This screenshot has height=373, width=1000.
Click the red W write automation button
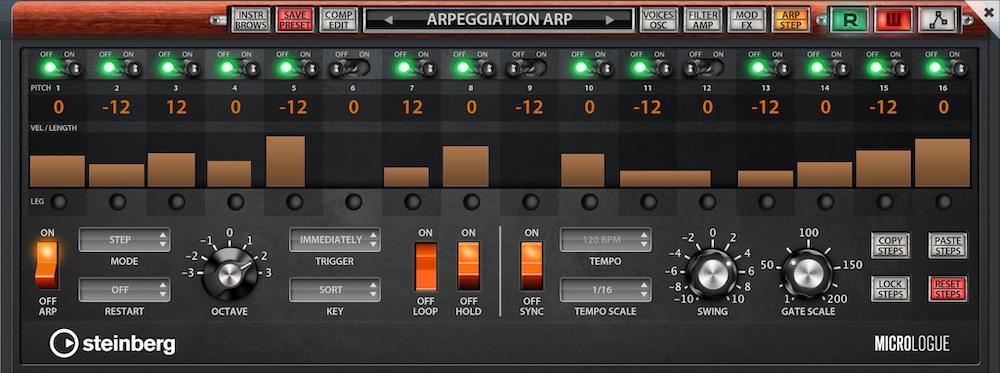893,20
